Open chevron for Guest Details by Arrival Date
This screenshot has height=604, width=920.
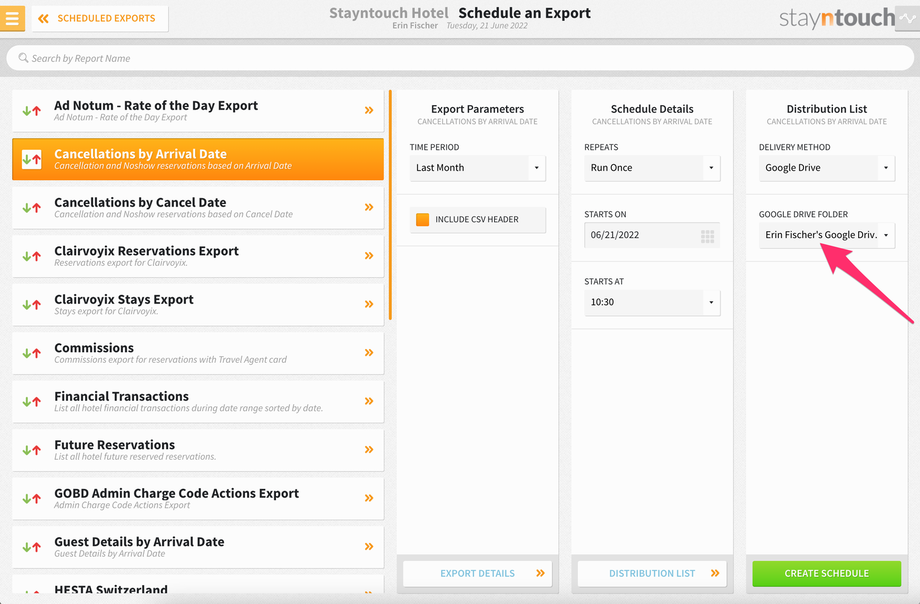[x=368, y=546]
